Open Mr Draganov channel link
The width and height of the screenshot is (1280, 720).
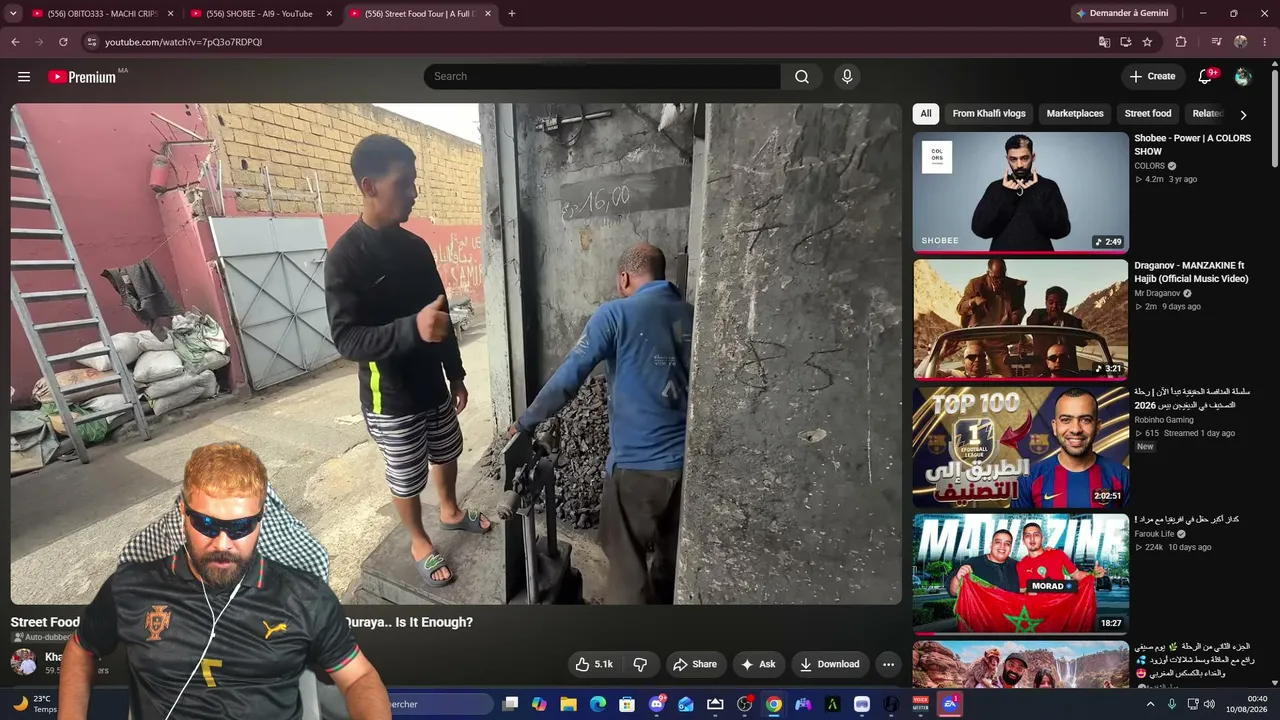pos(1157,294)
